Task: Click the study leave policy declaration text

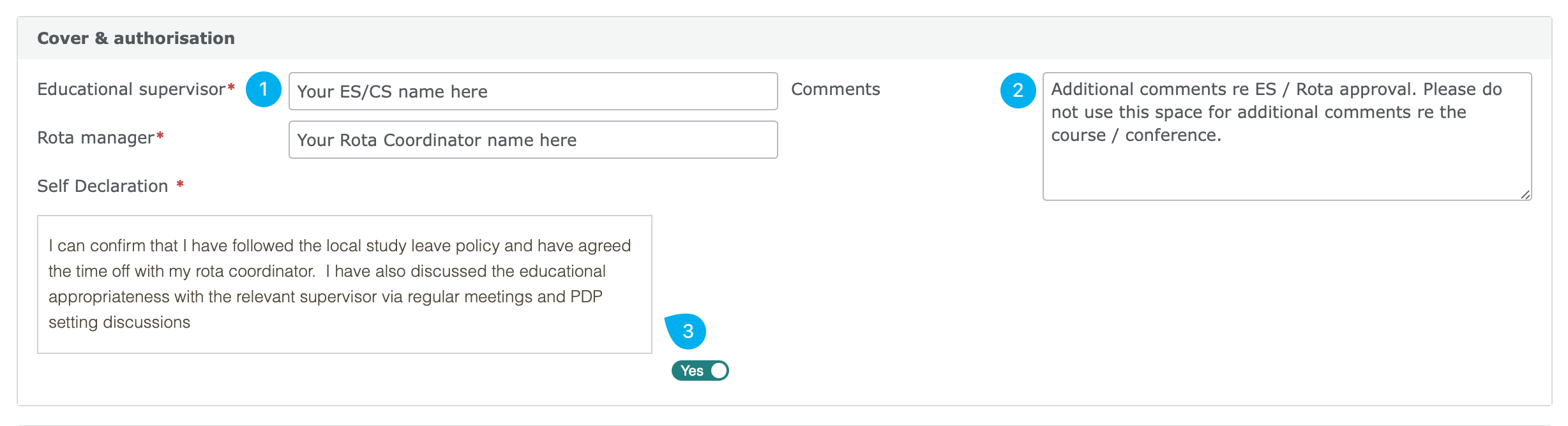Action: (340, 284)
